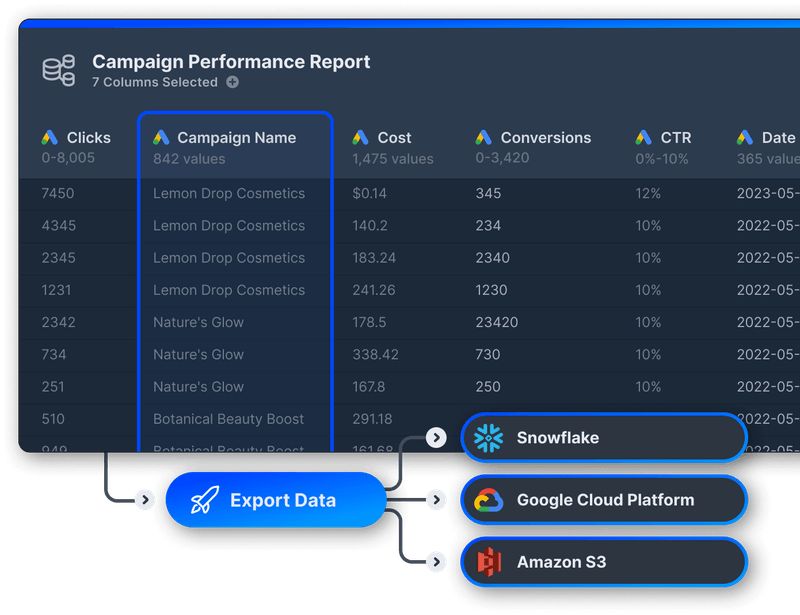Expand the arrow leading to Snowflake
The image size is (800, 615).
436,437
